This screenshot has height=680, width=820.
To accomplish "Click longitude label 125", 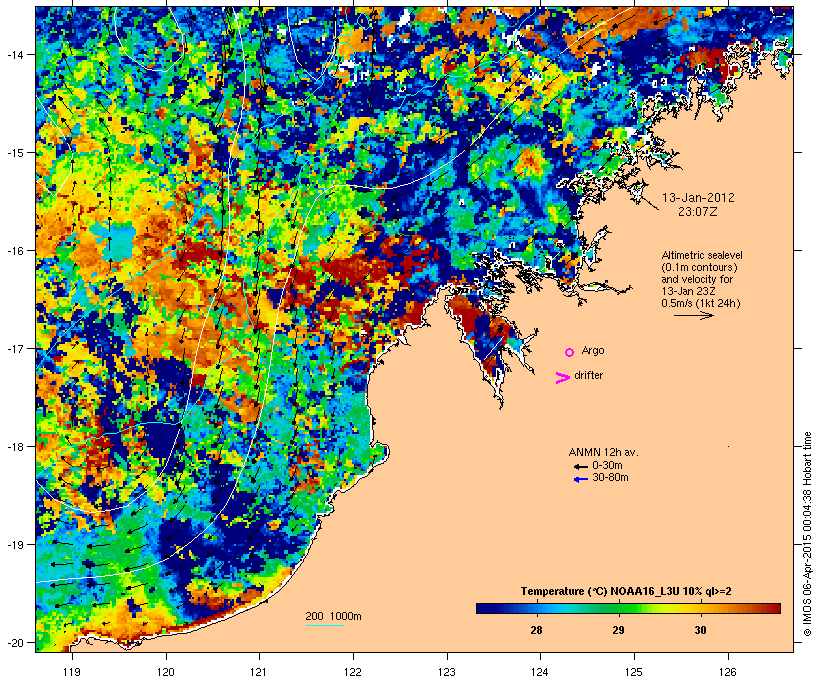I will (x=634, y=672).
